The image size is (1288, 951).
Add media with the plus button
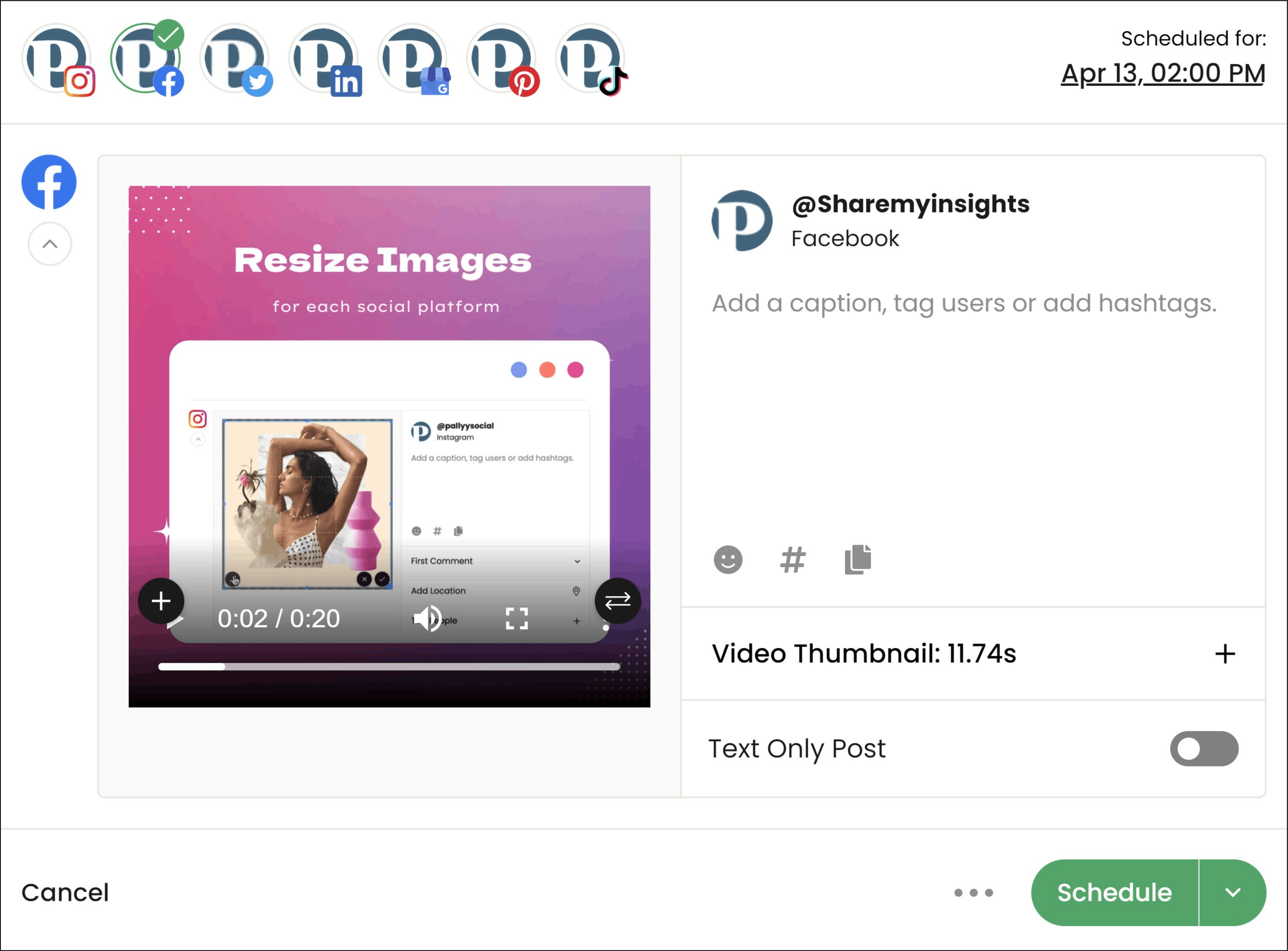(x=161, y=601)
